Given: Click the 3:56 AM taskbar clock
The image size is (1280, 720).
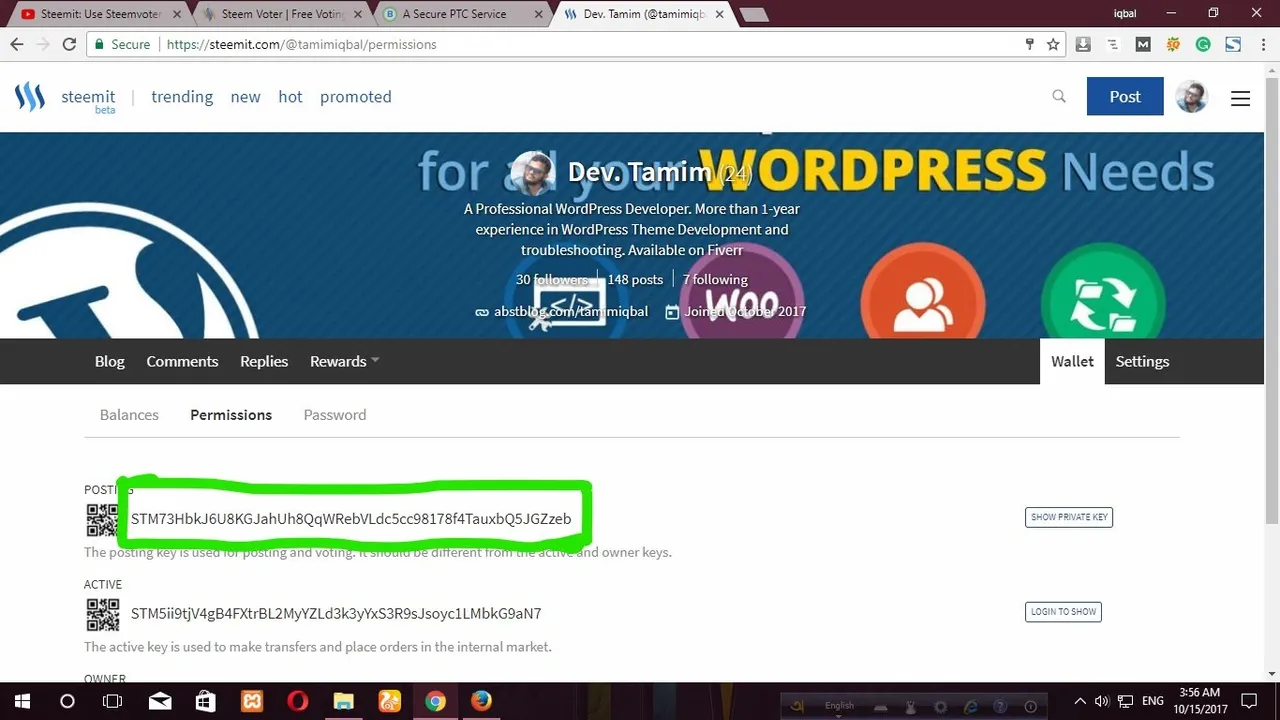Looking at the screenshot, I should pos(1199,692).
